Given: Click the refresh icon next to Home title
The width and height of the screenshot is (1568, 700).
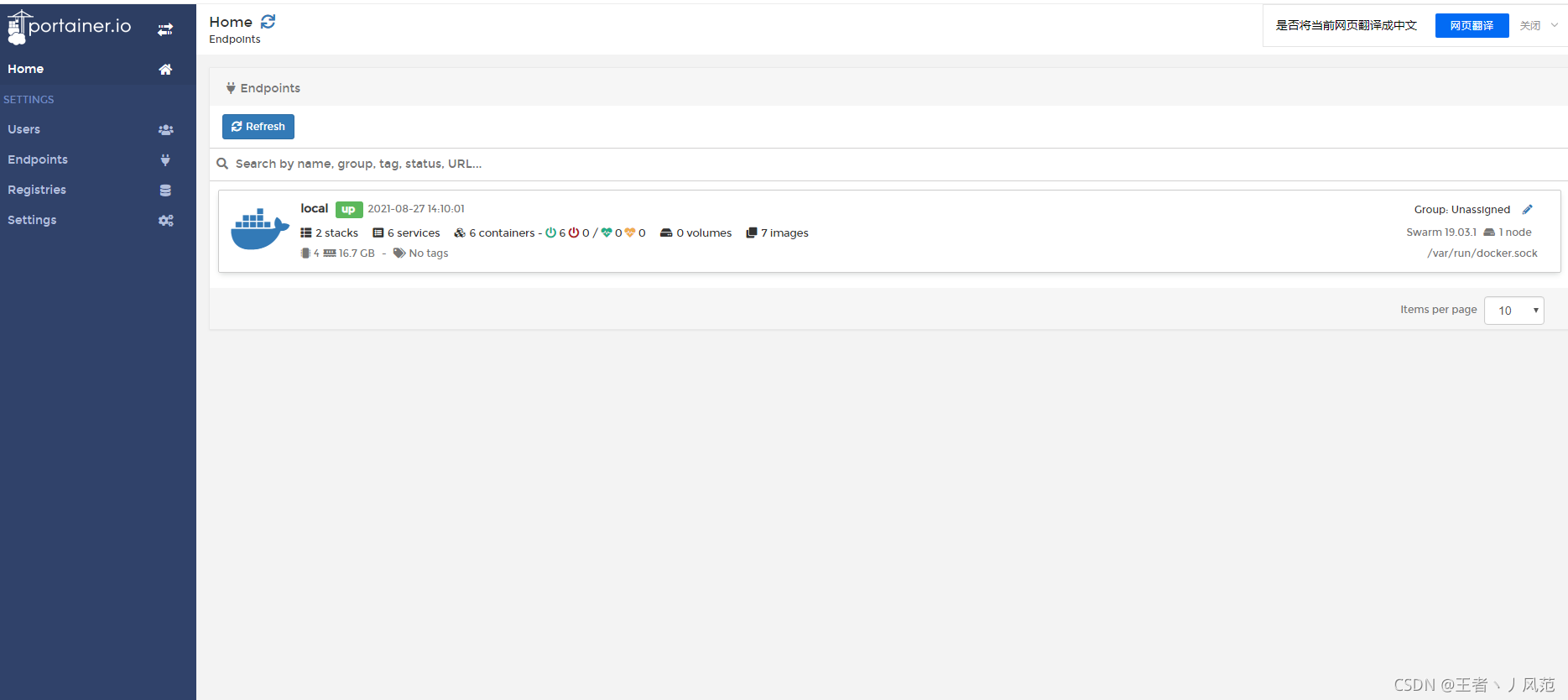Looking at the screenshot, I should click(268, 22).
